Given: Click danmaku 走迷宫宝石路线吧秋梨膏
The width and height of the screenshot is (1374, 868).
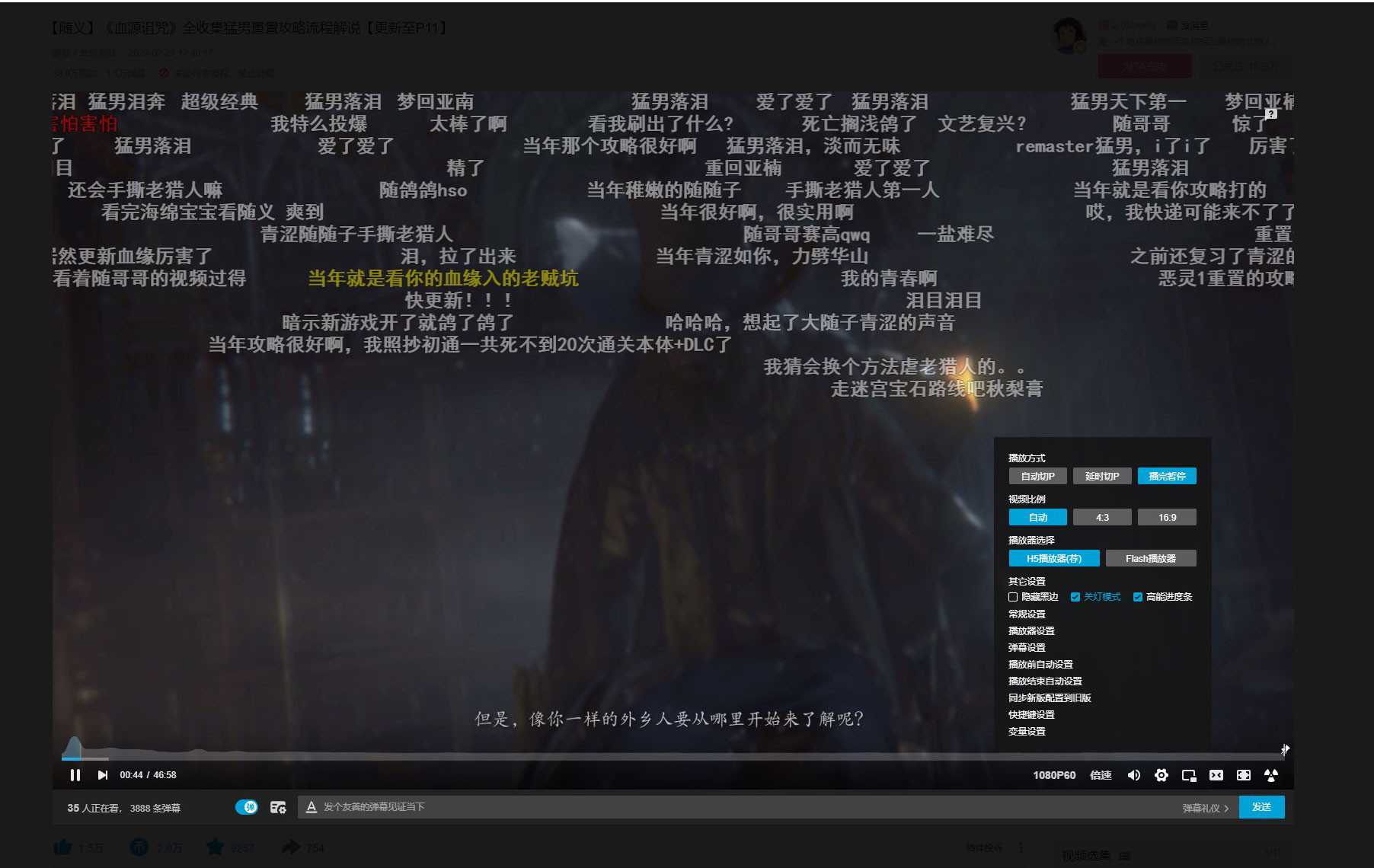Looking at the screenshot, I should coord(937,389).
